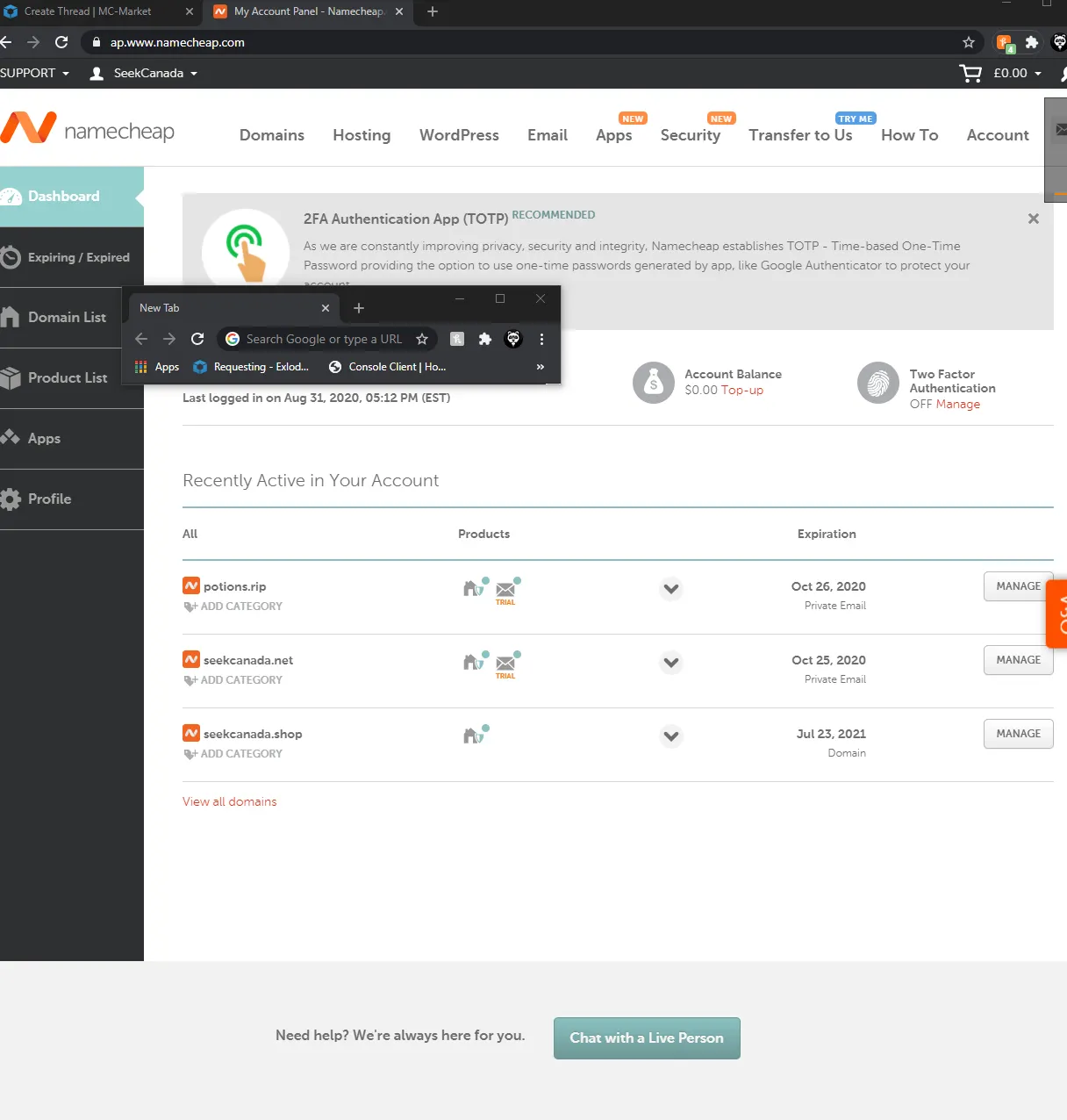Screen dimensions: 1067x1120
Task: Open Domain List in the sidebar
Action: 60,318
